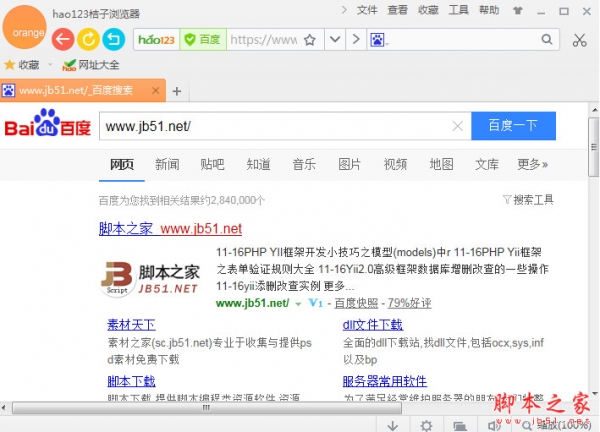Switch to the 音乐 tab

[x=304, y=165]
